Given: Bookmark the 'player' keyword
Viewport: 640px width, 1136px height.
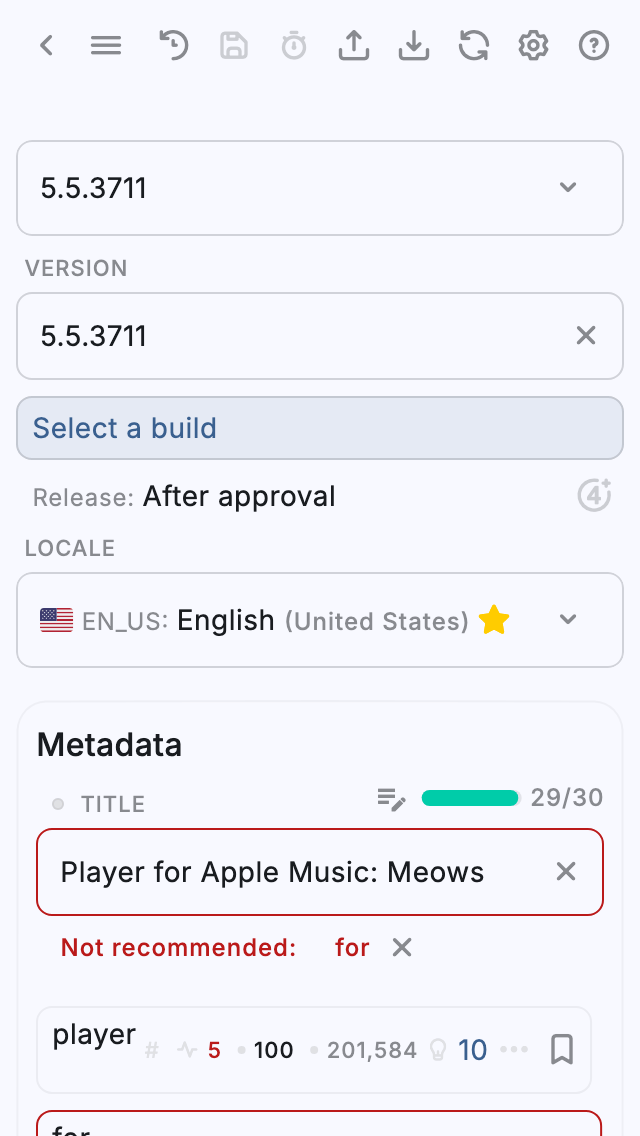Looking at the screenshot, I should [562, 1050].
